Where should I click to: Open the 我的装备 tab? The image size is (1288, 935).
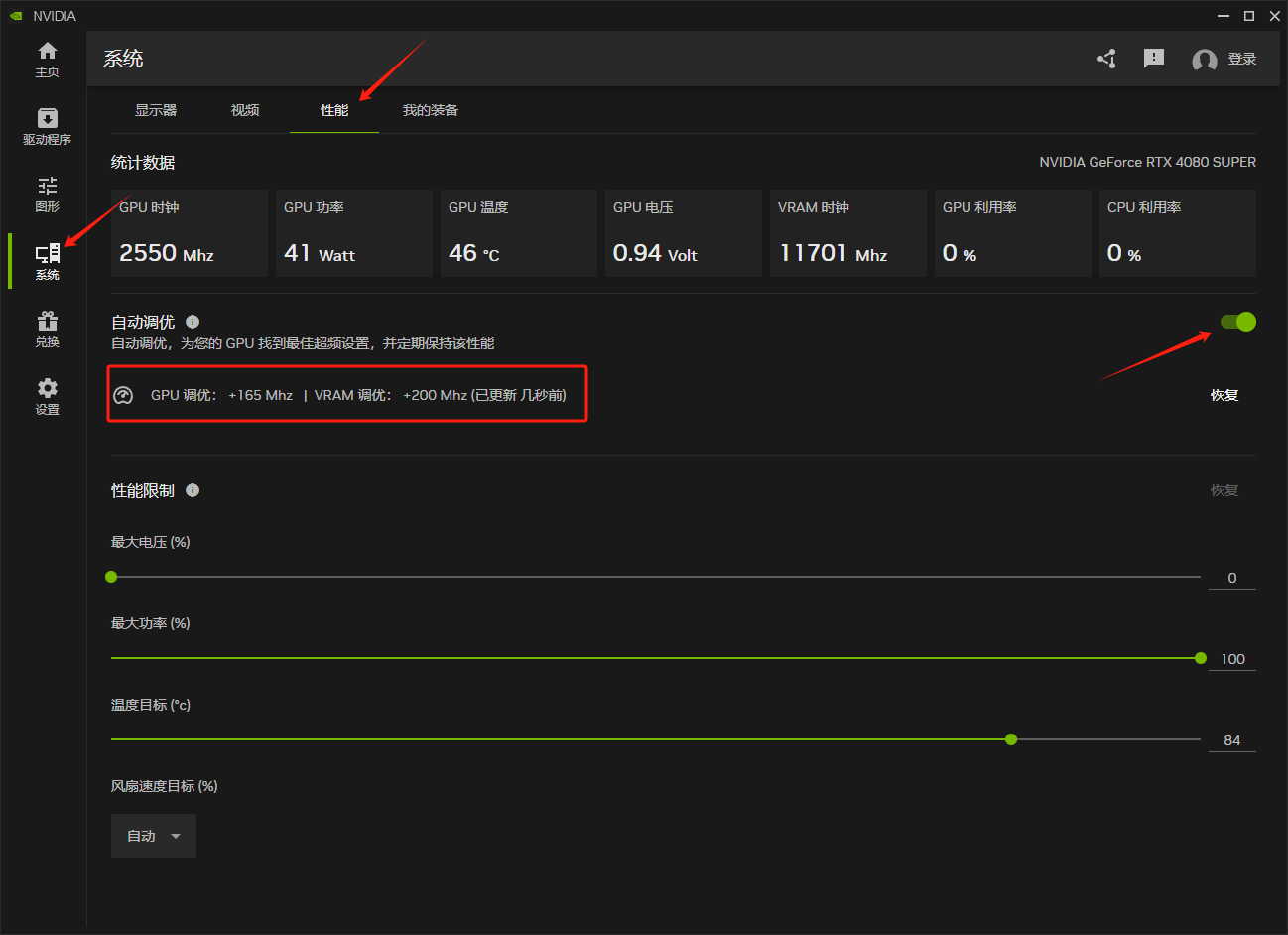[430, 110]
